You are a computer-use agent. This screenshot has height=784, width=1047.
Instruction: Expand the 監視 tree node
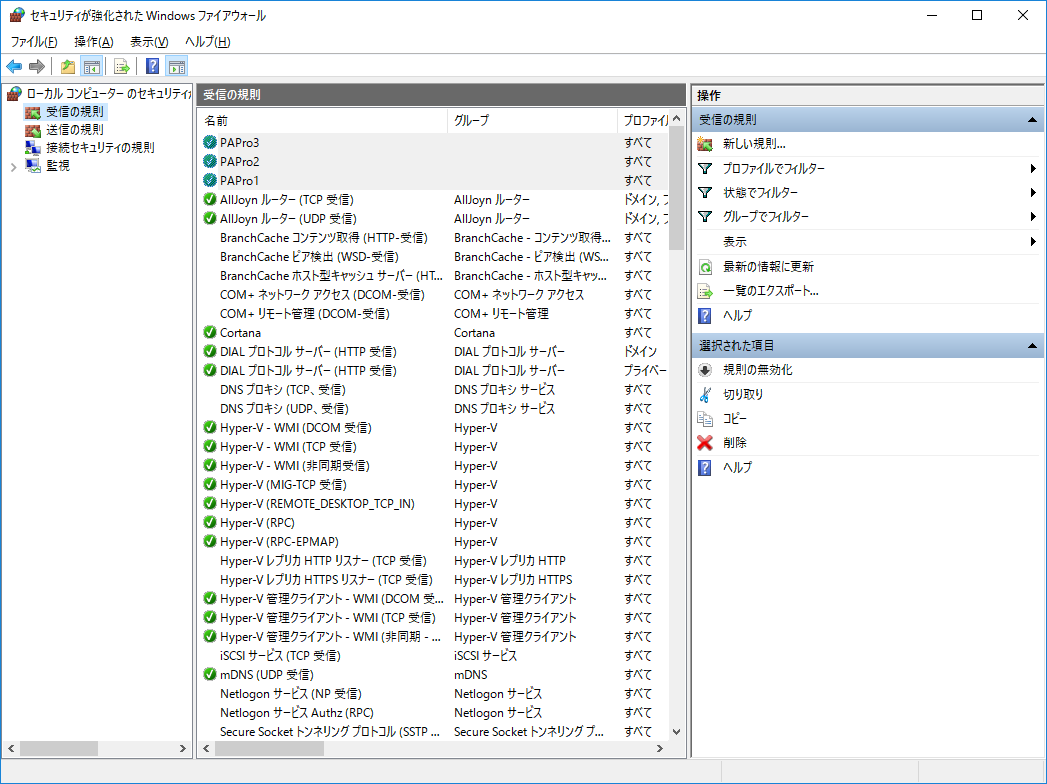[x=13, y=166]
